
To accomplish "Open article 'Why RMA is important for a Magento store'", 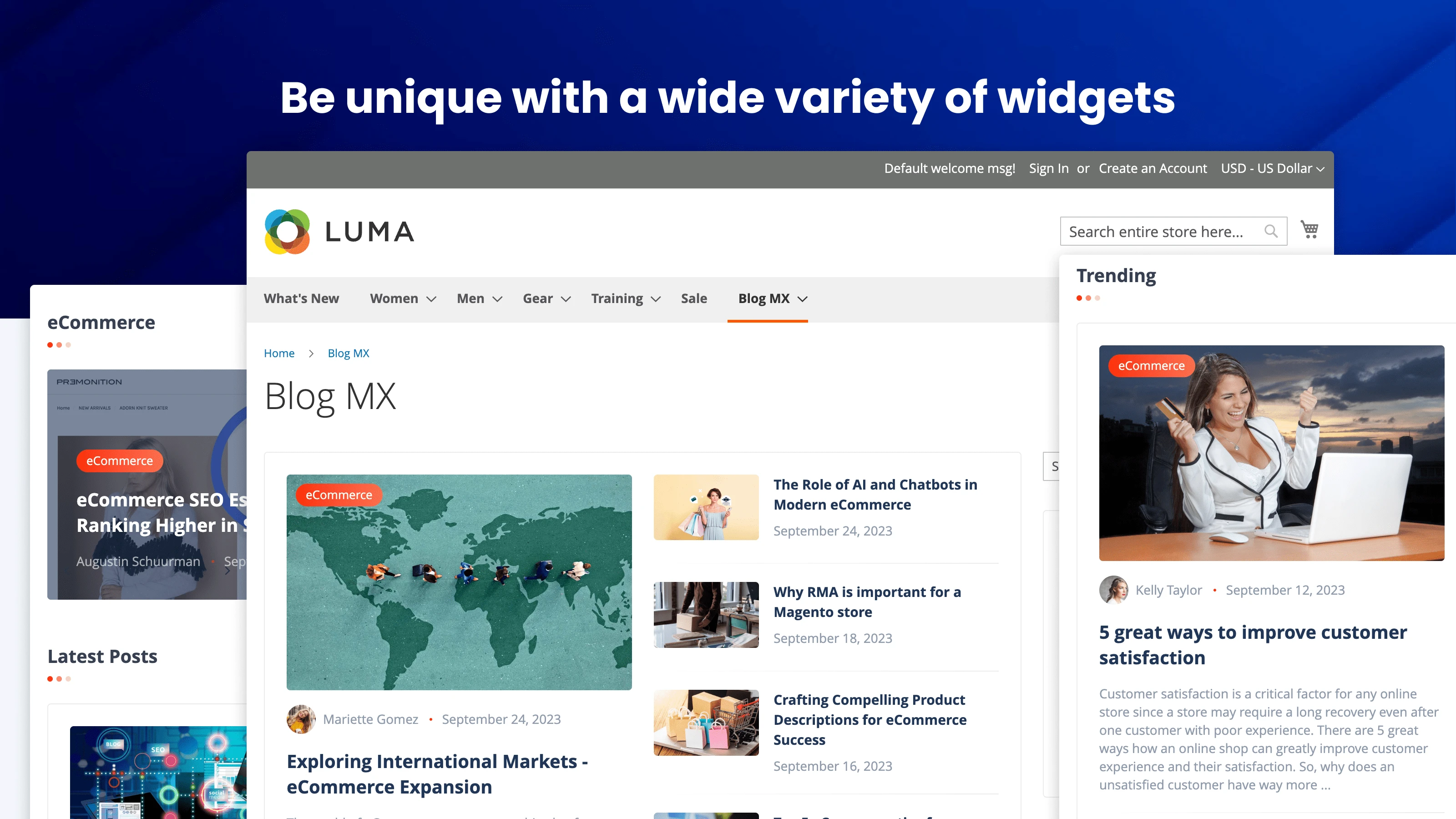I will 867,602.
